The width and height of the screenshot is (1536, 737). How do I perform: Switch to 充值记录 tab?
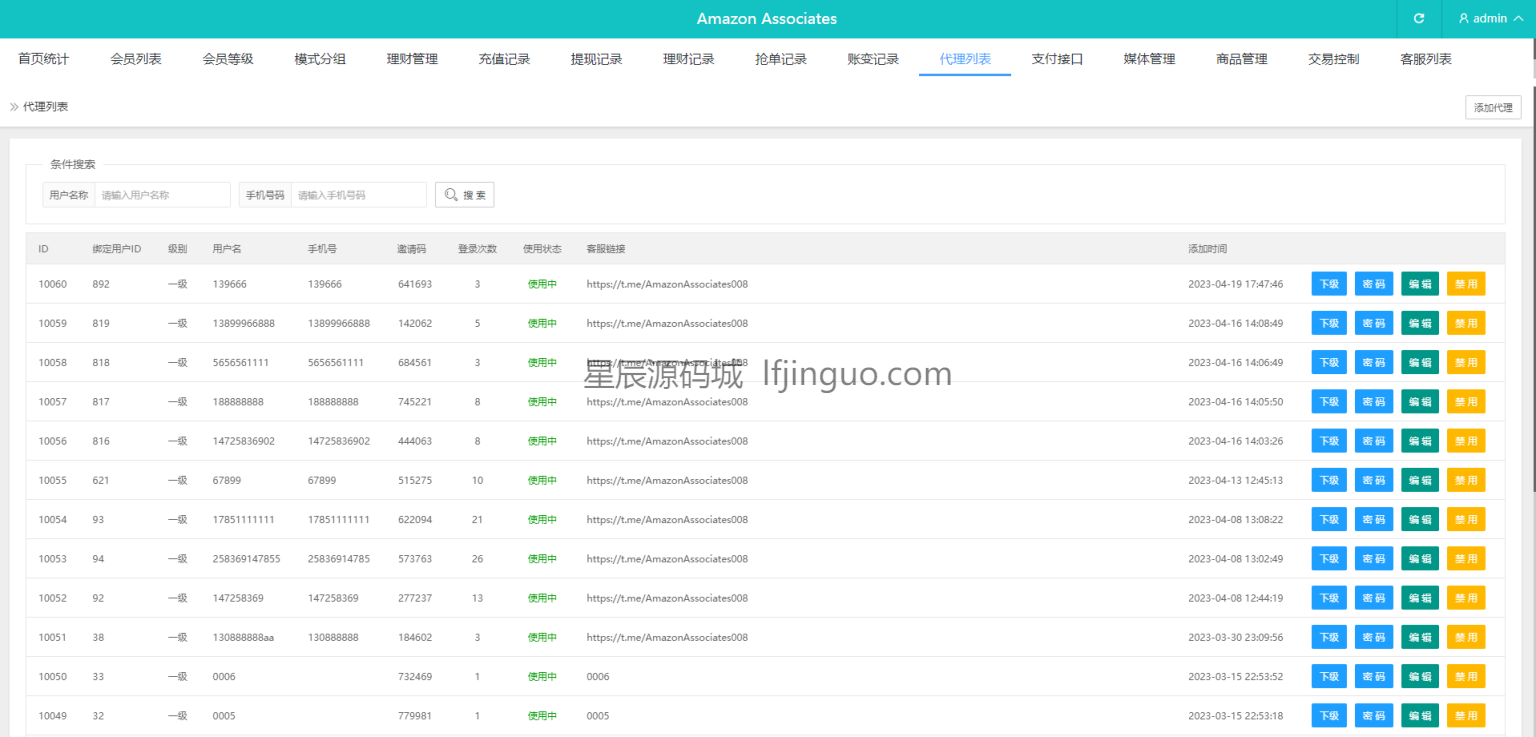tap(504, 59)
